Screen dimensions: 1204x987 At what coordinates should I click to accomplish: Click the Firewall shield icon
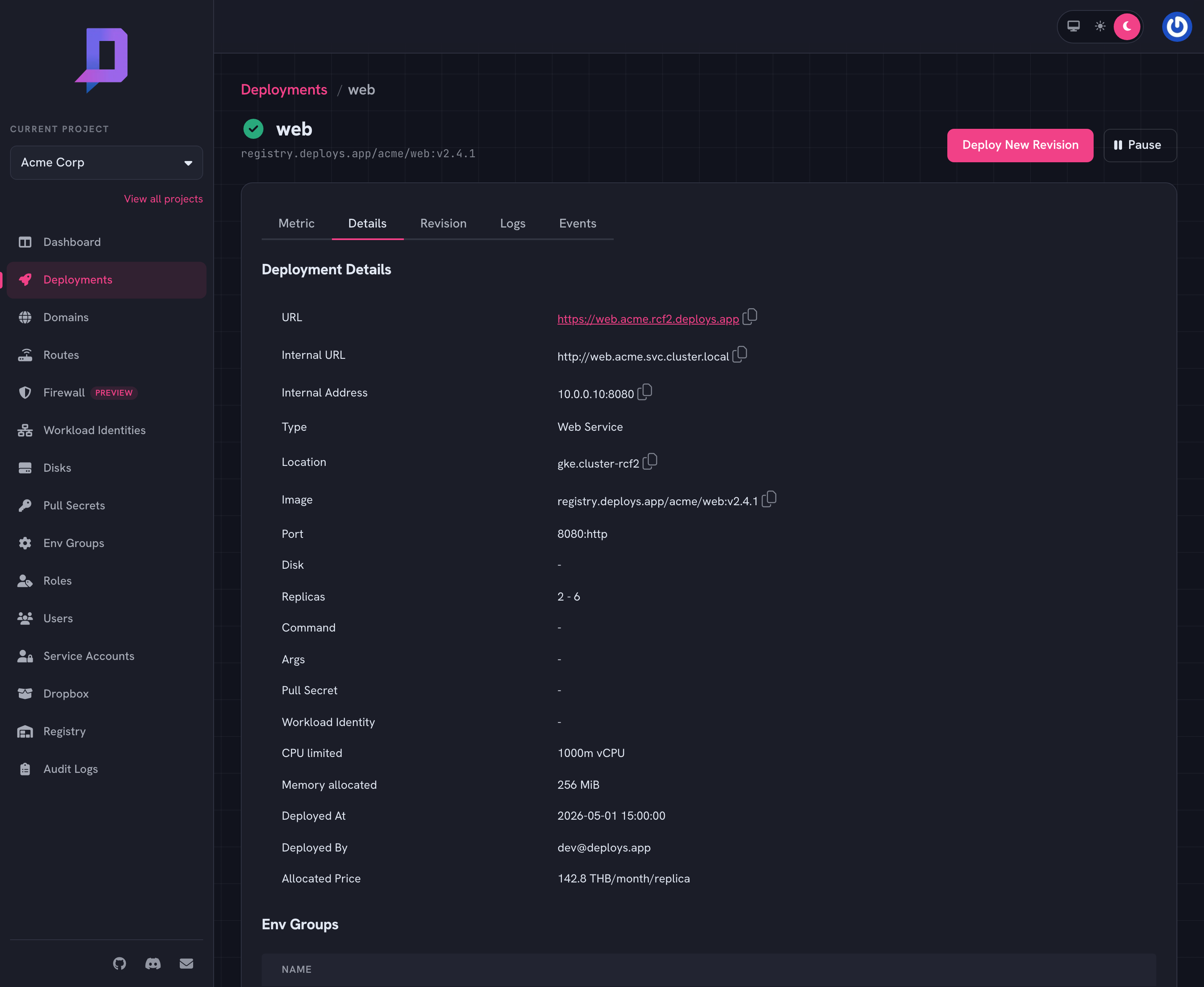[25, 392]
